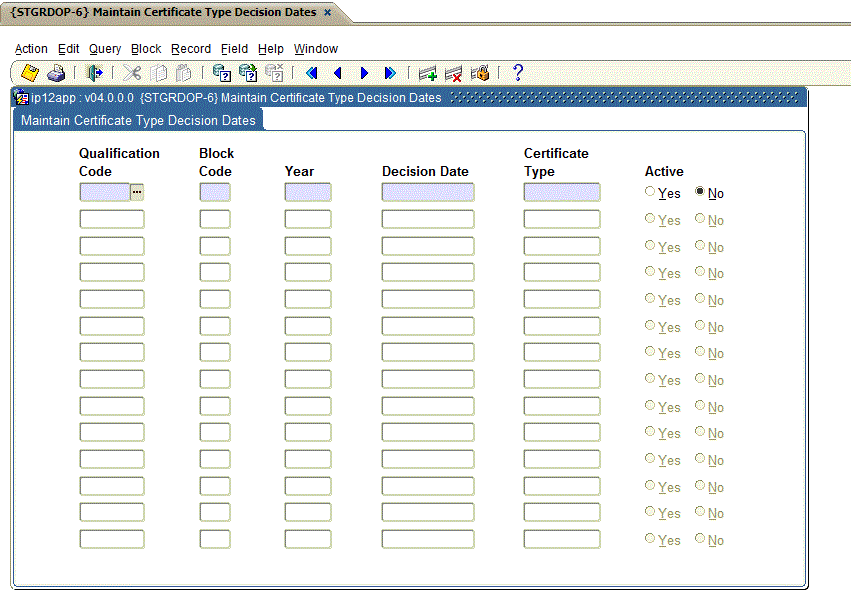853x599 pixels.
Task: Open the Query menu
Action: 105,49
